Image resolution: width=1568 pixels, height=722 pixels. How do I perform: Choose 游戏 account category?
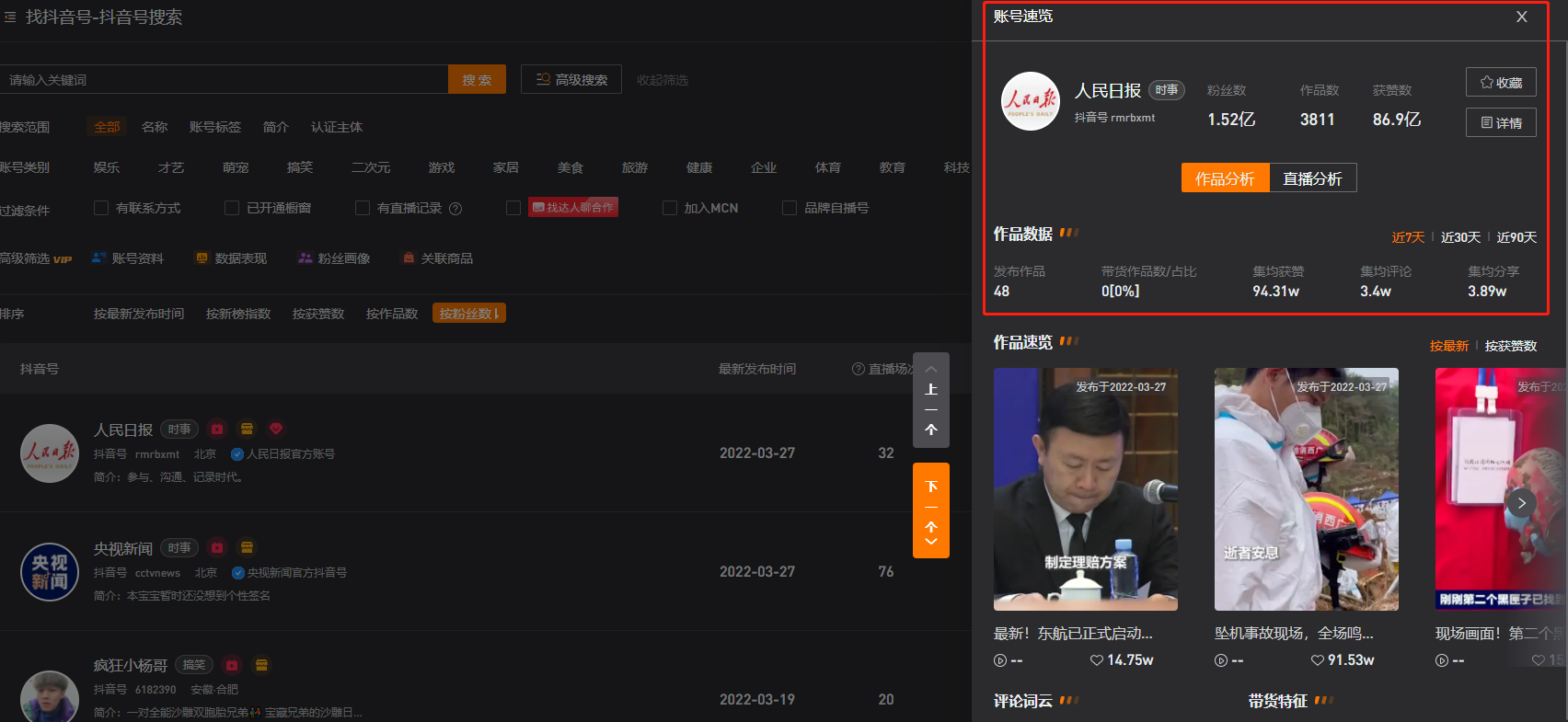point(442,167)
